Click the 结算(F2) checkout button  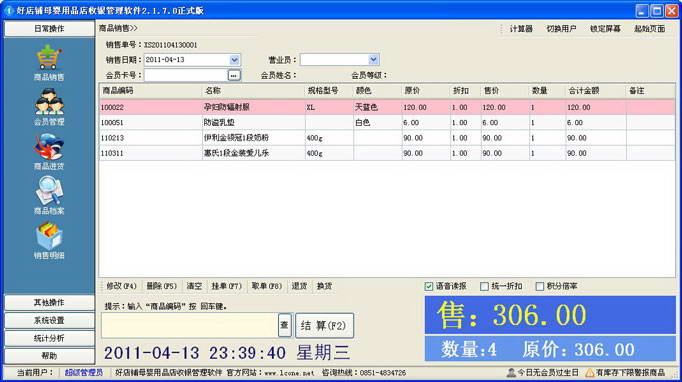pyautogui.click(x=324, y=325)
